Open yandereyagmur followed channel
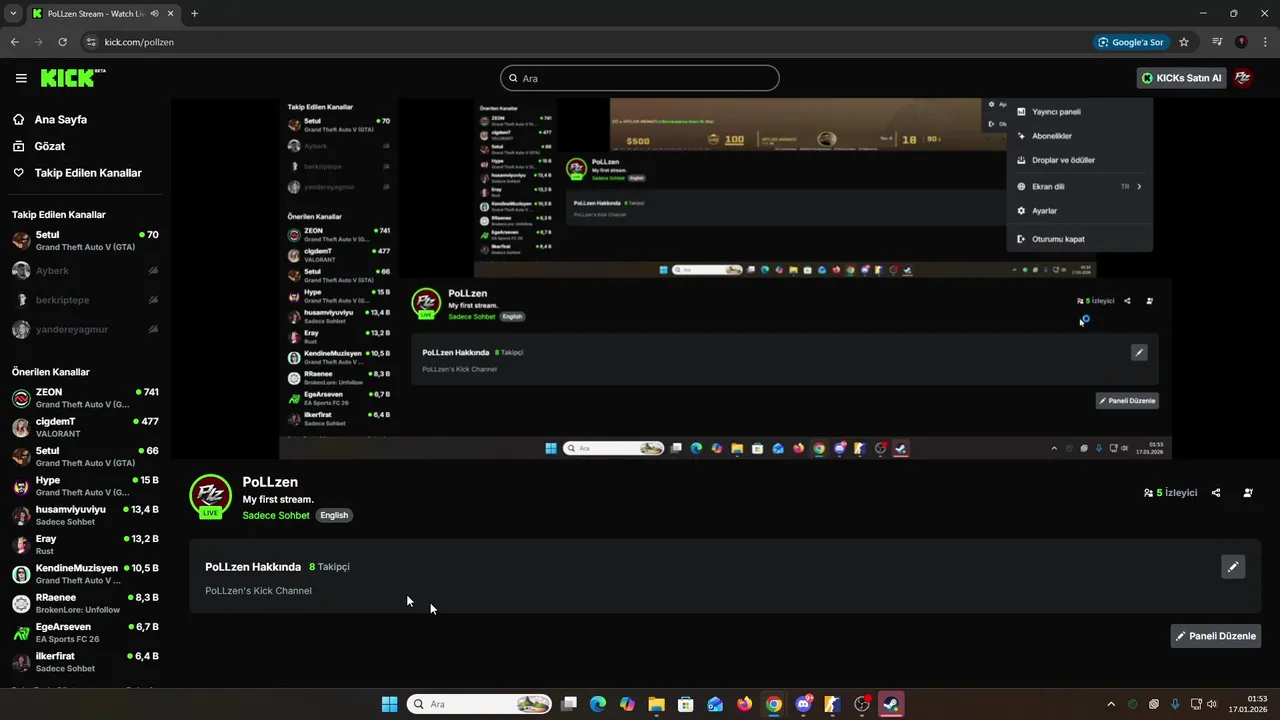Viewport: 1280px width, 720px height. click(x=85, y=329)
